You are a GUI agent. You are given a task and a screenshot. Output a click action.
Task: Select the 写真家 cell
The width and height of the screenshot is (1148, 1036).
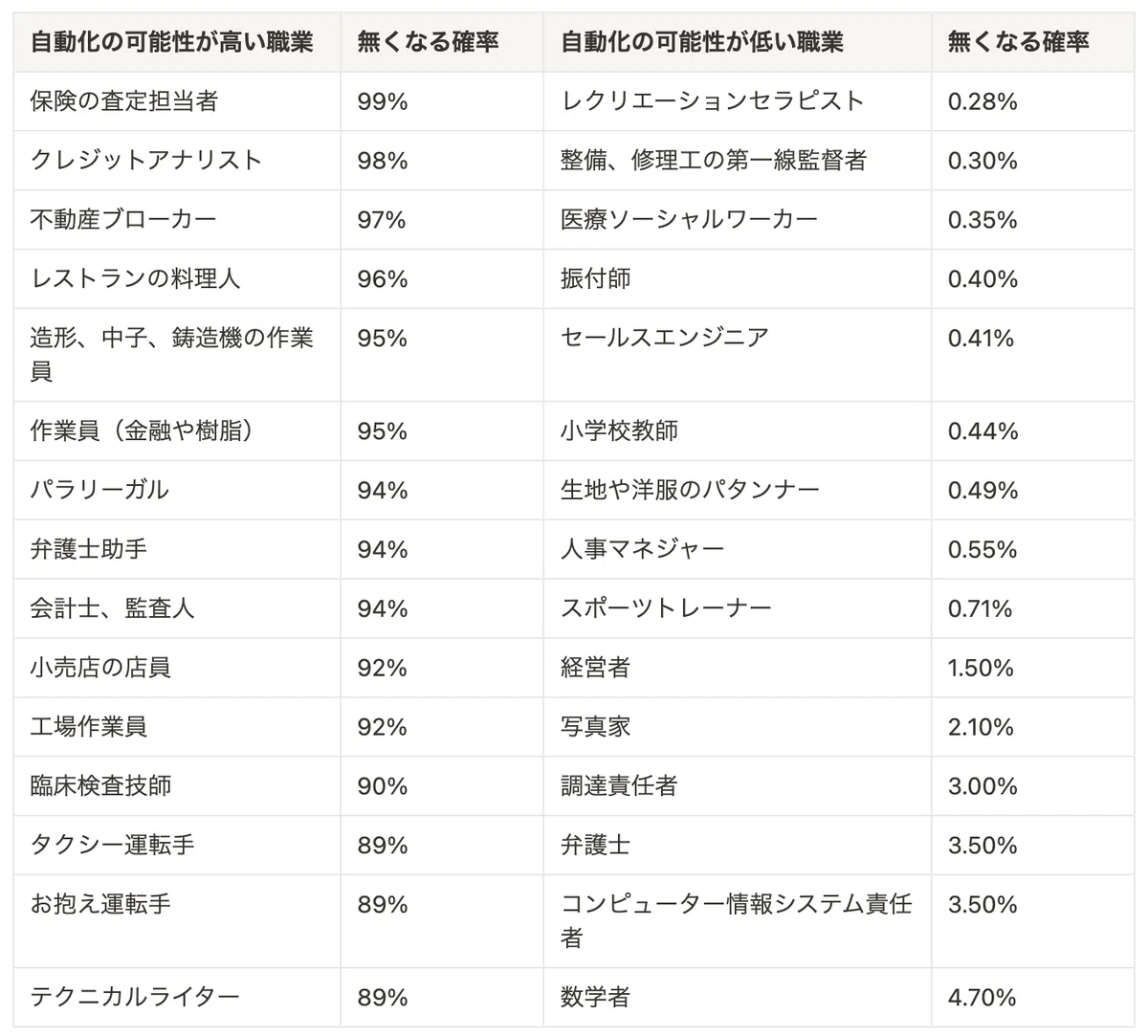738,727
